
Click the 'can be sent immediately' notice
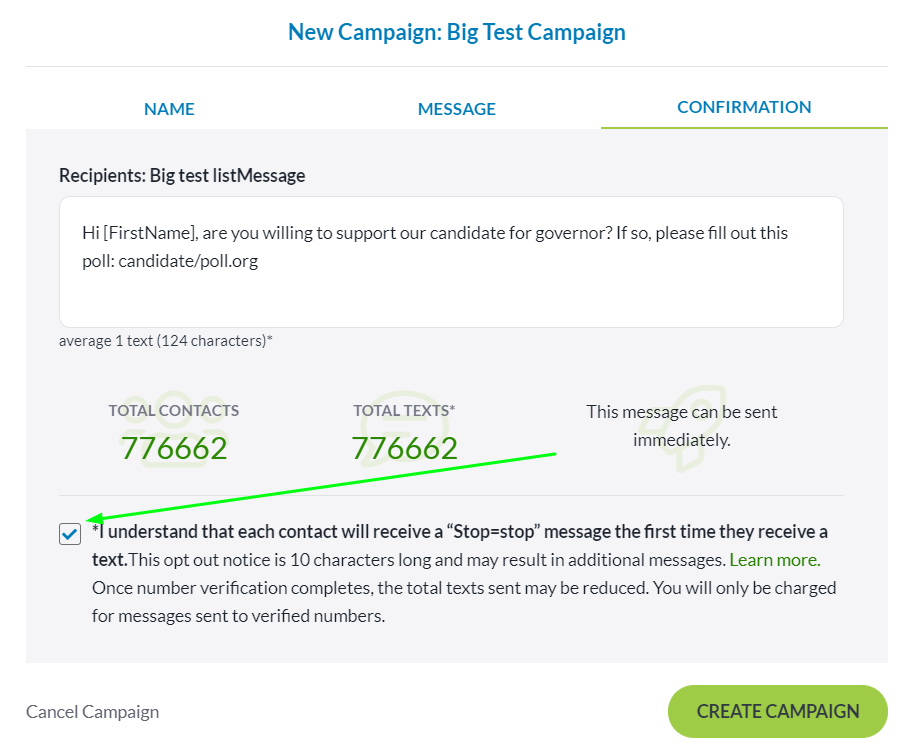point(681,425)
